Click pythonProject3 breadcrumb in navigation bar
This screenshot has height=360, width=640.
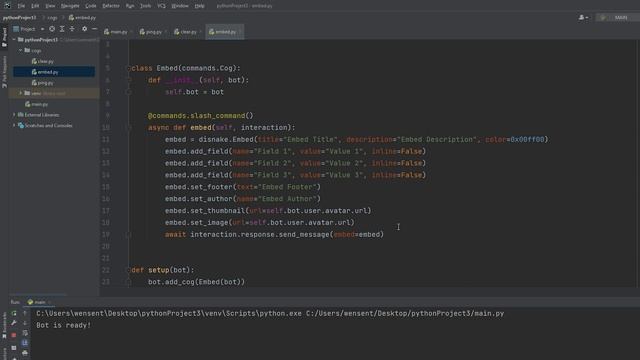coord(19,18)
